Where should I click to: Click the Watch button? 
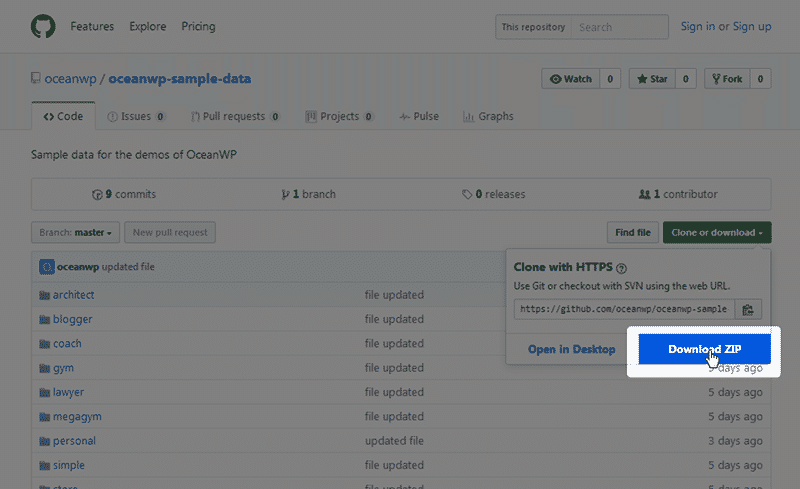[x=571, y=79]
